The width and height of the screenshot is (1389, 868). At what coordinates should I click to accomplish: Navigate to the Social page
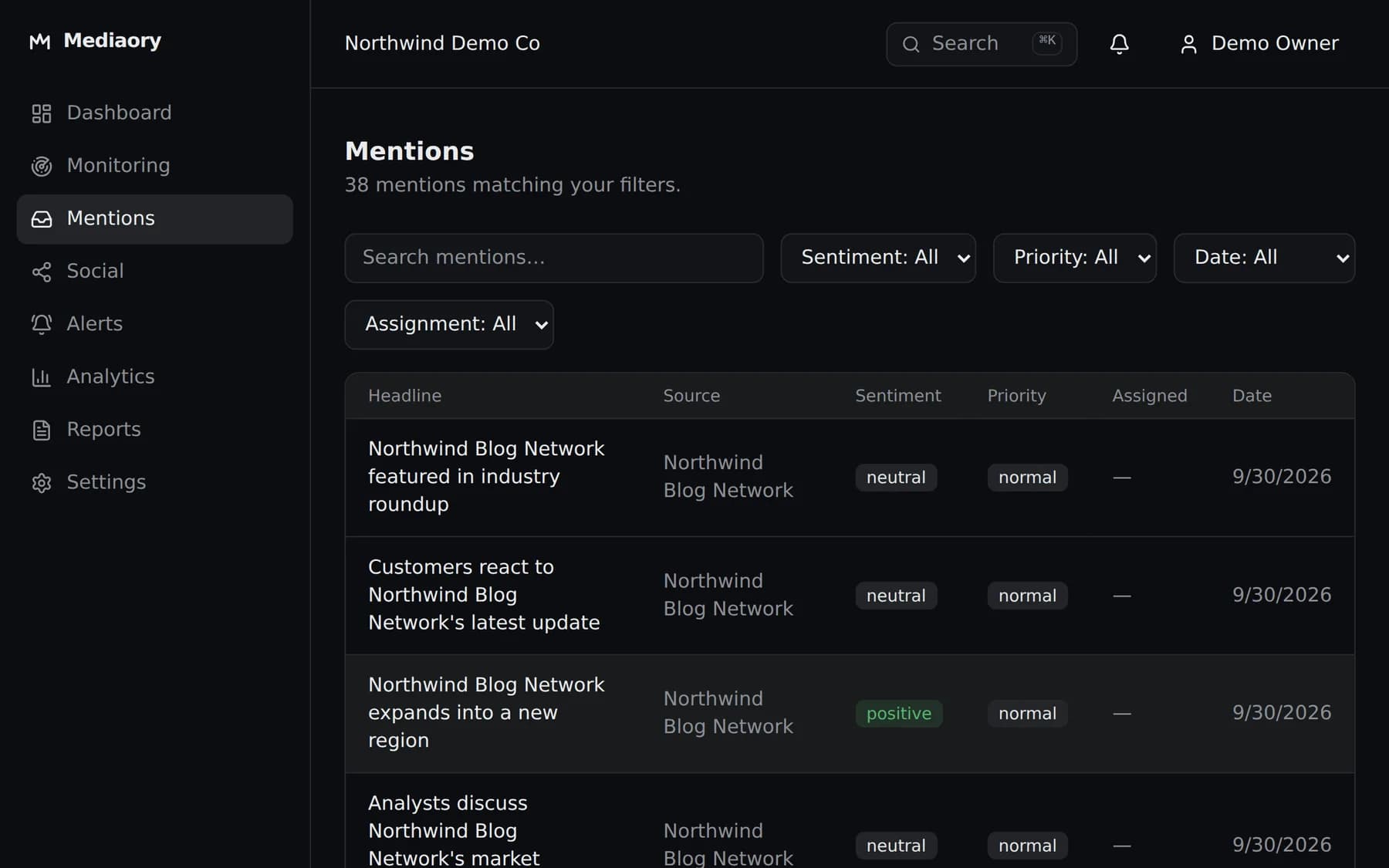coord(154,272)
